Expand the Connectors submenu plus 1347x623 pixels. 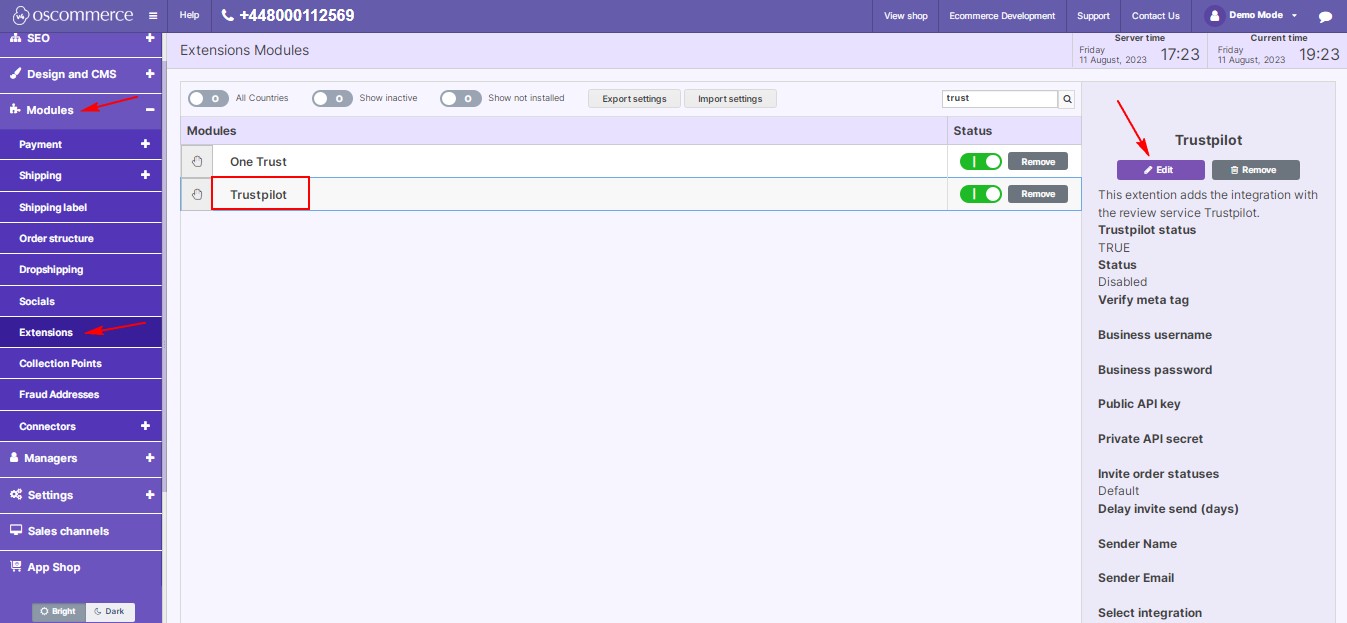point(145,426)
